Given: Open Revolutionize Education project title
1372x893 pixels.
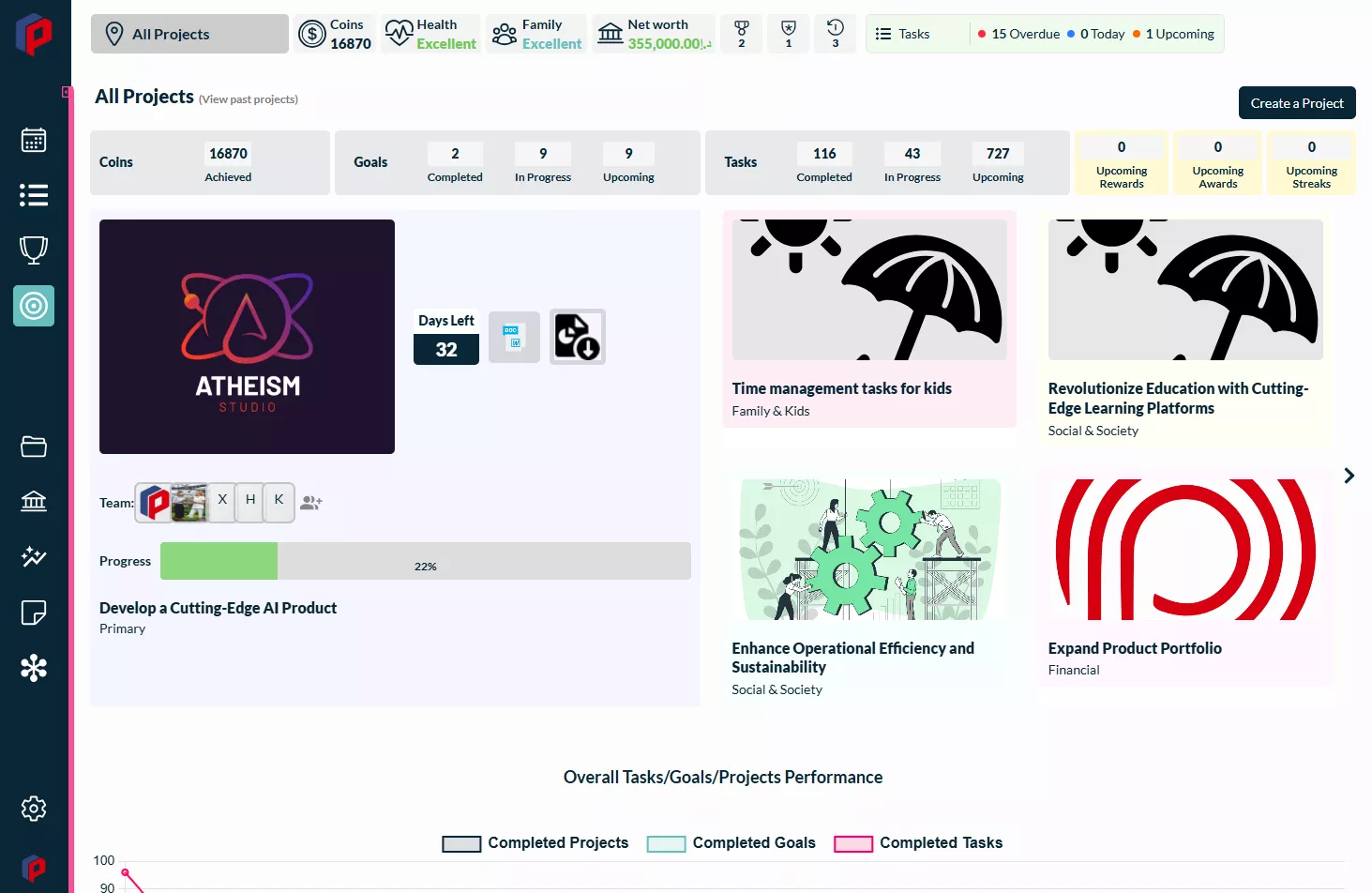Looking at the screenshot, I should [1178, 399].
